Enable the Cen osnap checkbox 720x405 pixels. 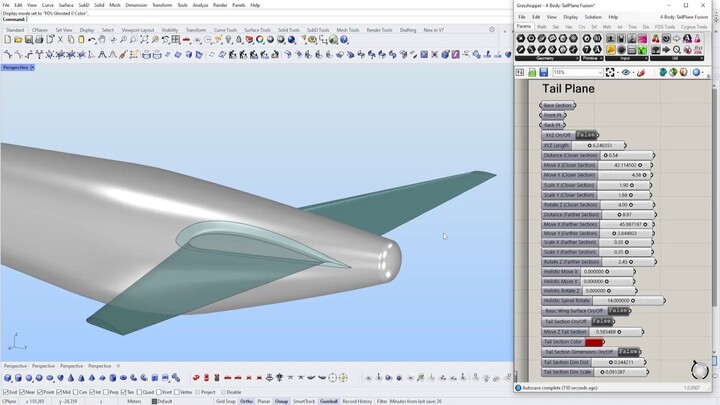point(74,392)
